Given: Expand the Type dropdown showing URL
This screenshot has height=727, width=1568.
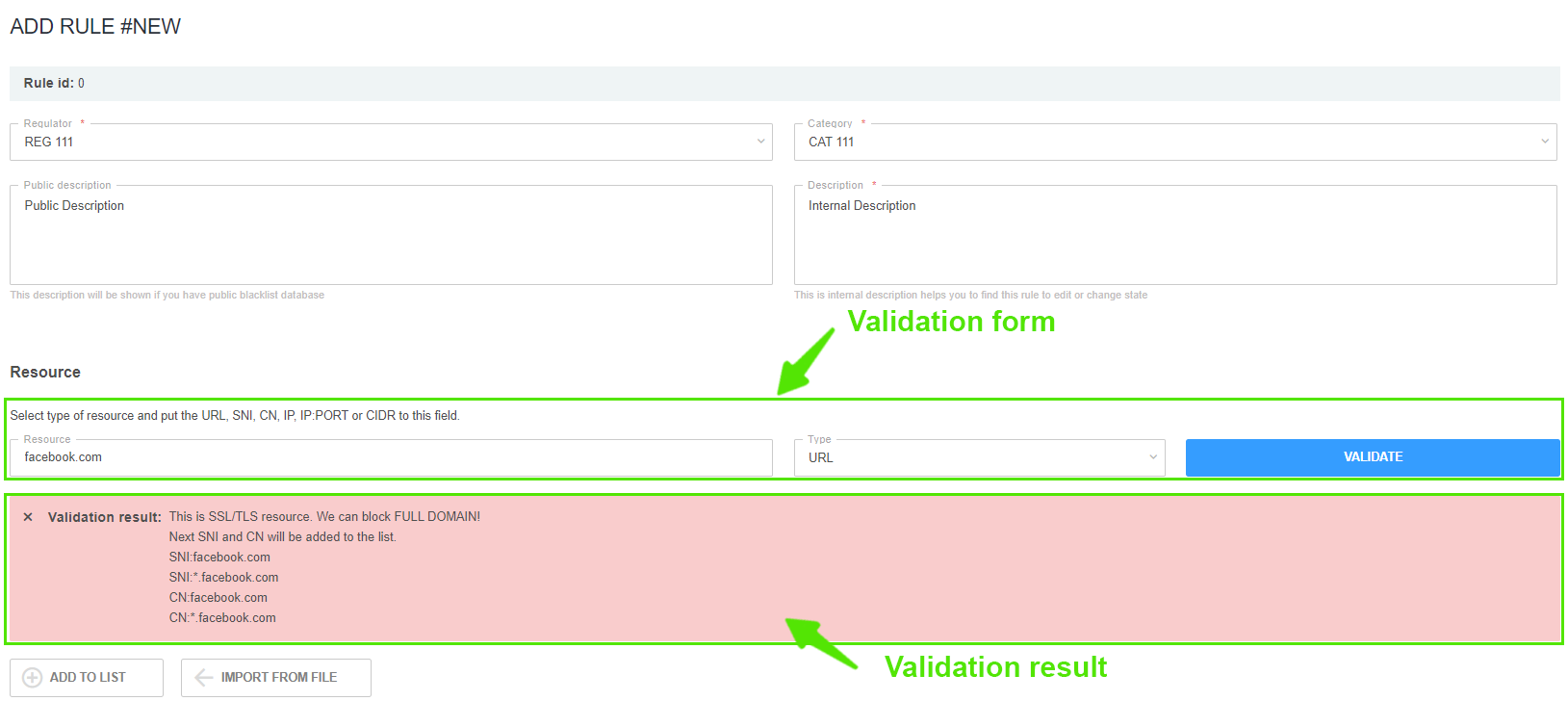Looking at the screenshot, I should tap(1152, 457).
